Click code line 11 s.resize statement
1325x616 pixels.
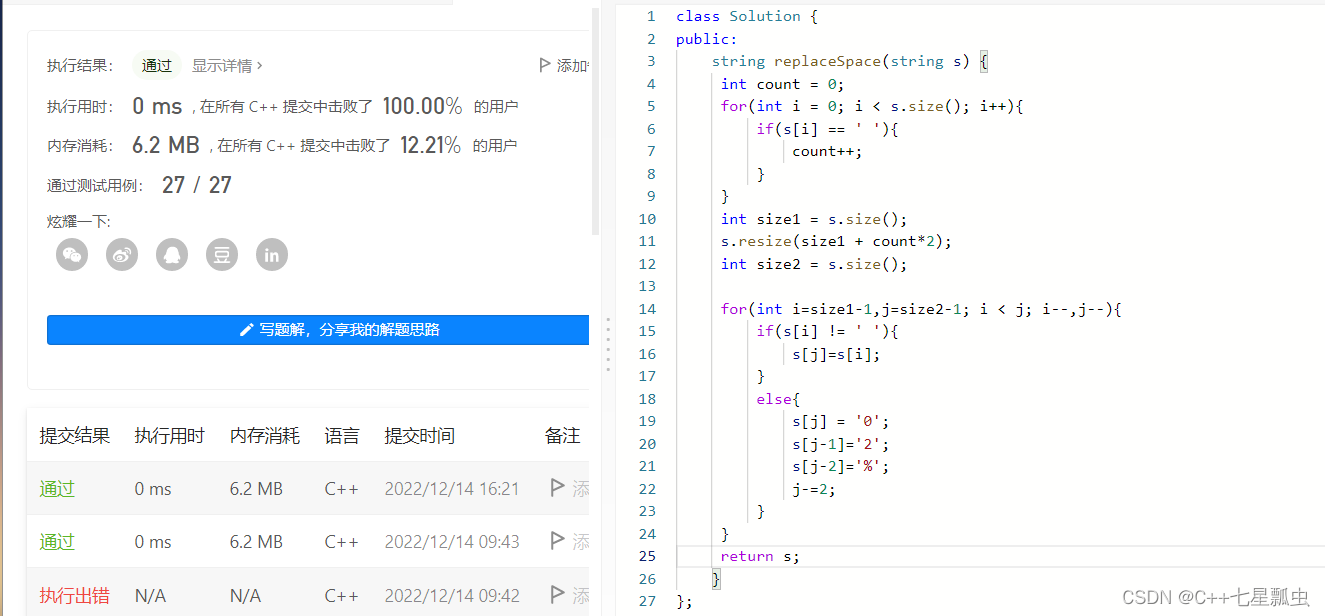tap(836, 241)
